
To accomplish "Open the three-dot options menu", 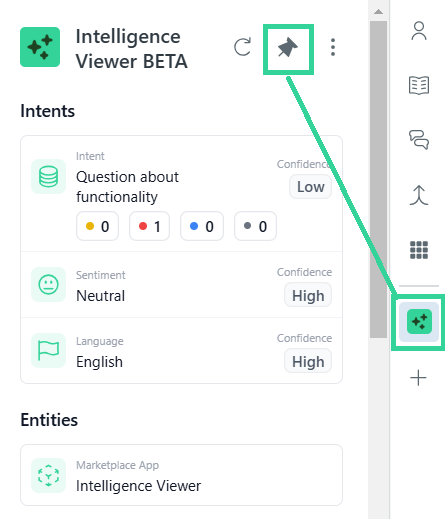I will tap(332, 47).
